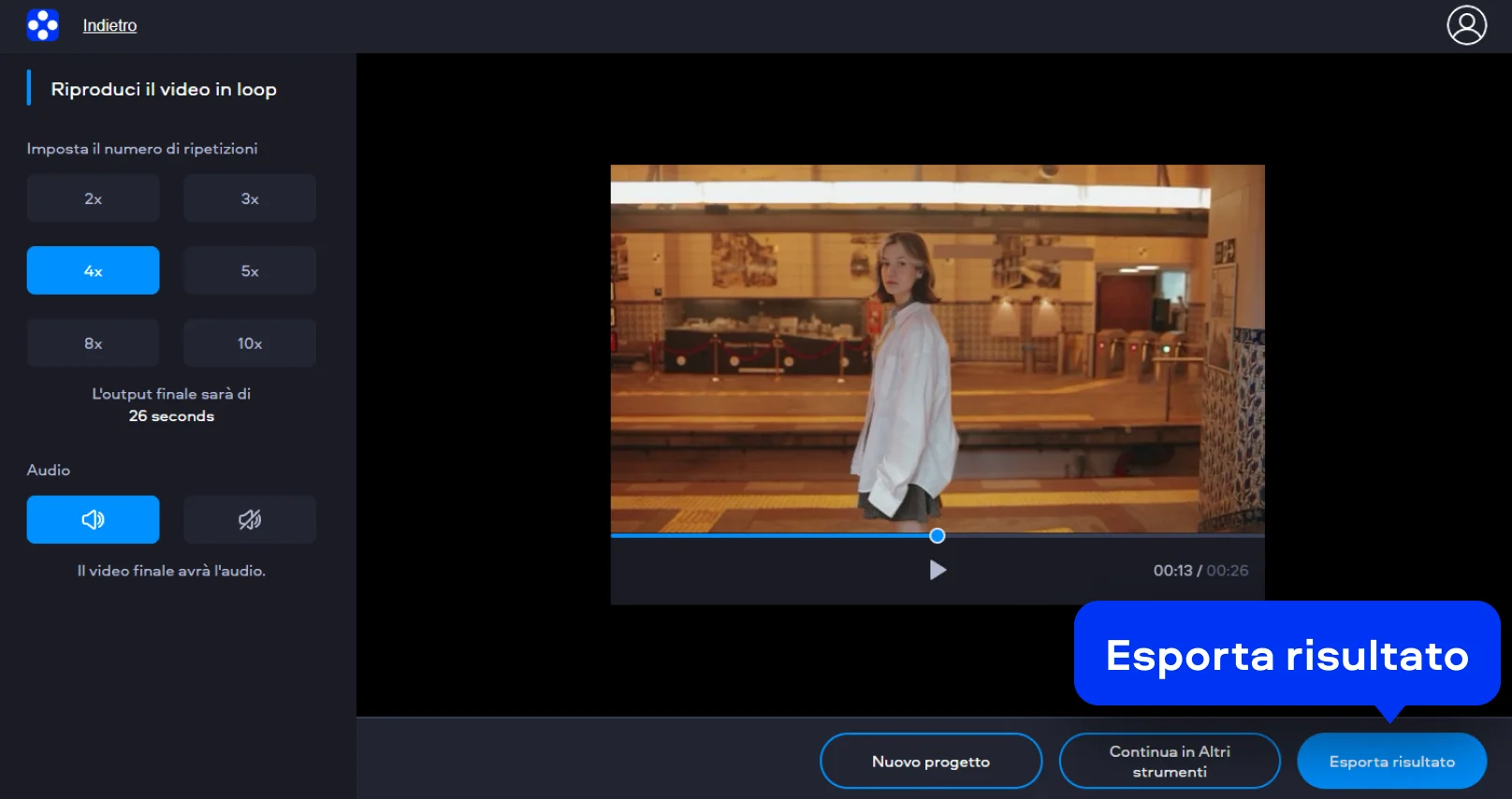Image resolution: width=1512 pixels, height=799 pixels.
Task: Open the user profile account icon
Action: pyautogui.click(x=1466, y=25)
